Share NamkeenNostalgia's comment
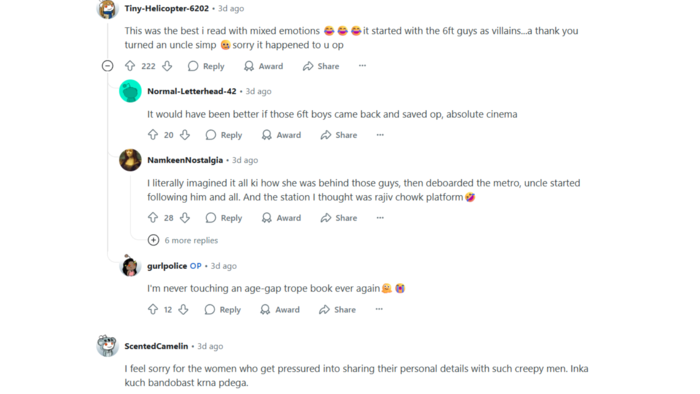Viewport: 700px width, 394px height. [x=339, y=218]
